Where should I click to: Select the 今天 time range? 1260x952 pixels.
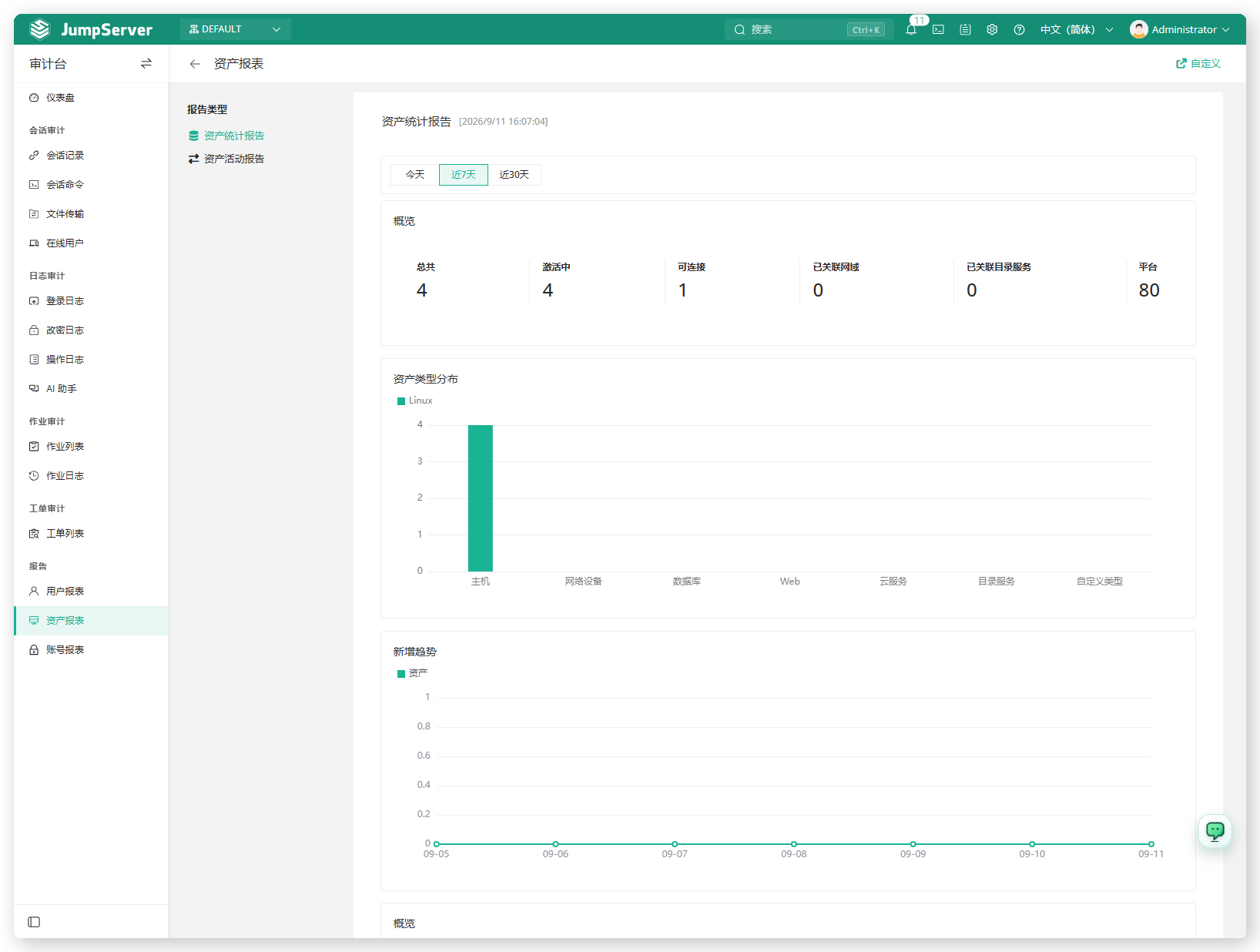tap(415, 175)
